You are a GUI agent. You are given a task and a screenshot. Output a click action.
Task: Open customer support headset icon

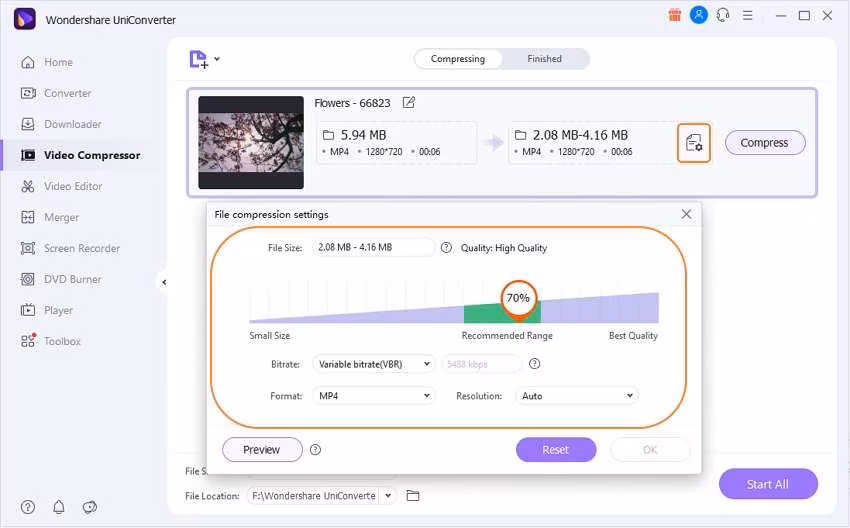coord(723,15)
